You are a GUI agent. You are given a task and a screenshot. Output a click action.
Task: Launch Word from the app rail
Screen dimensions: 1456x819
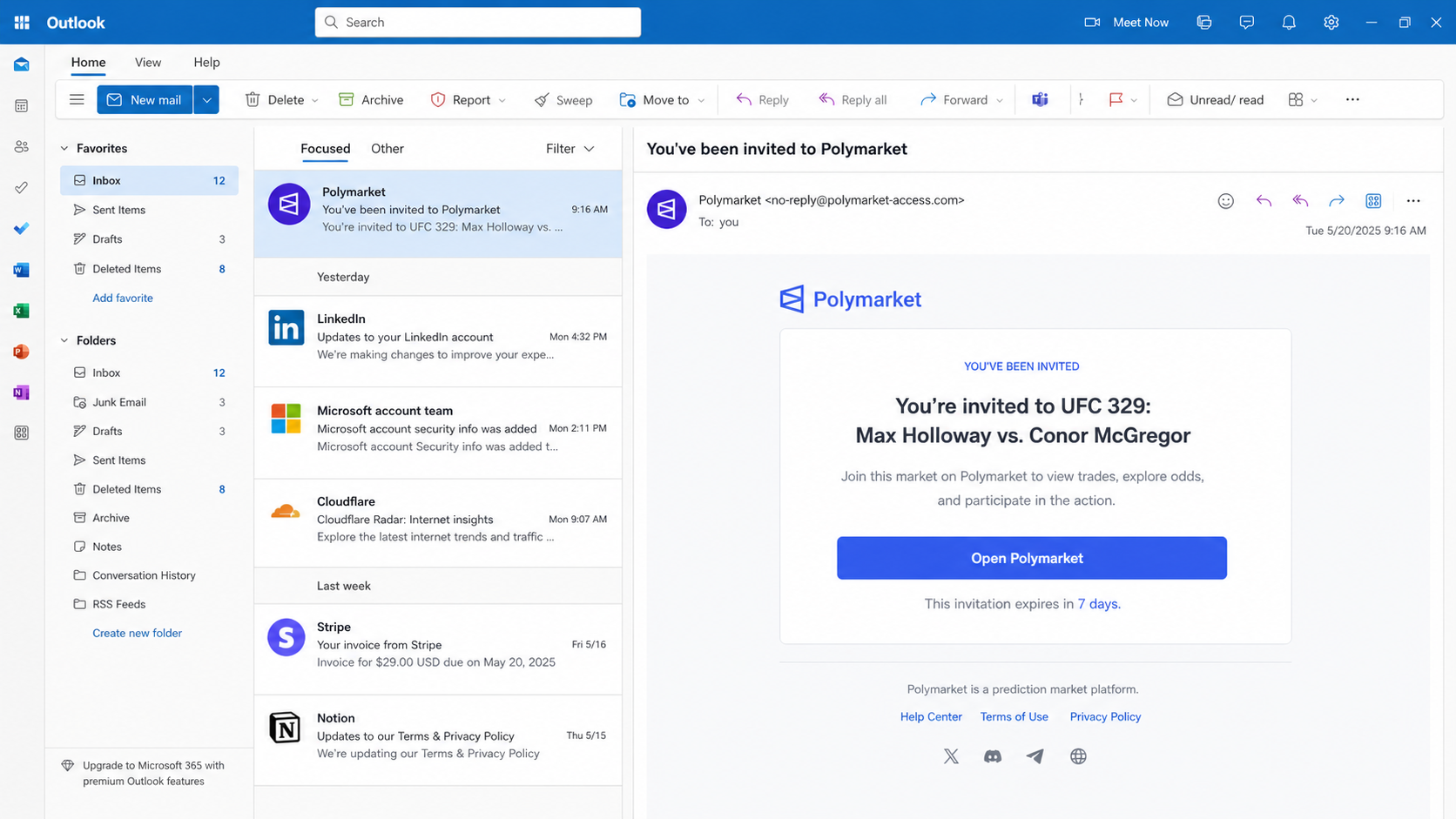tap(22, 270)
